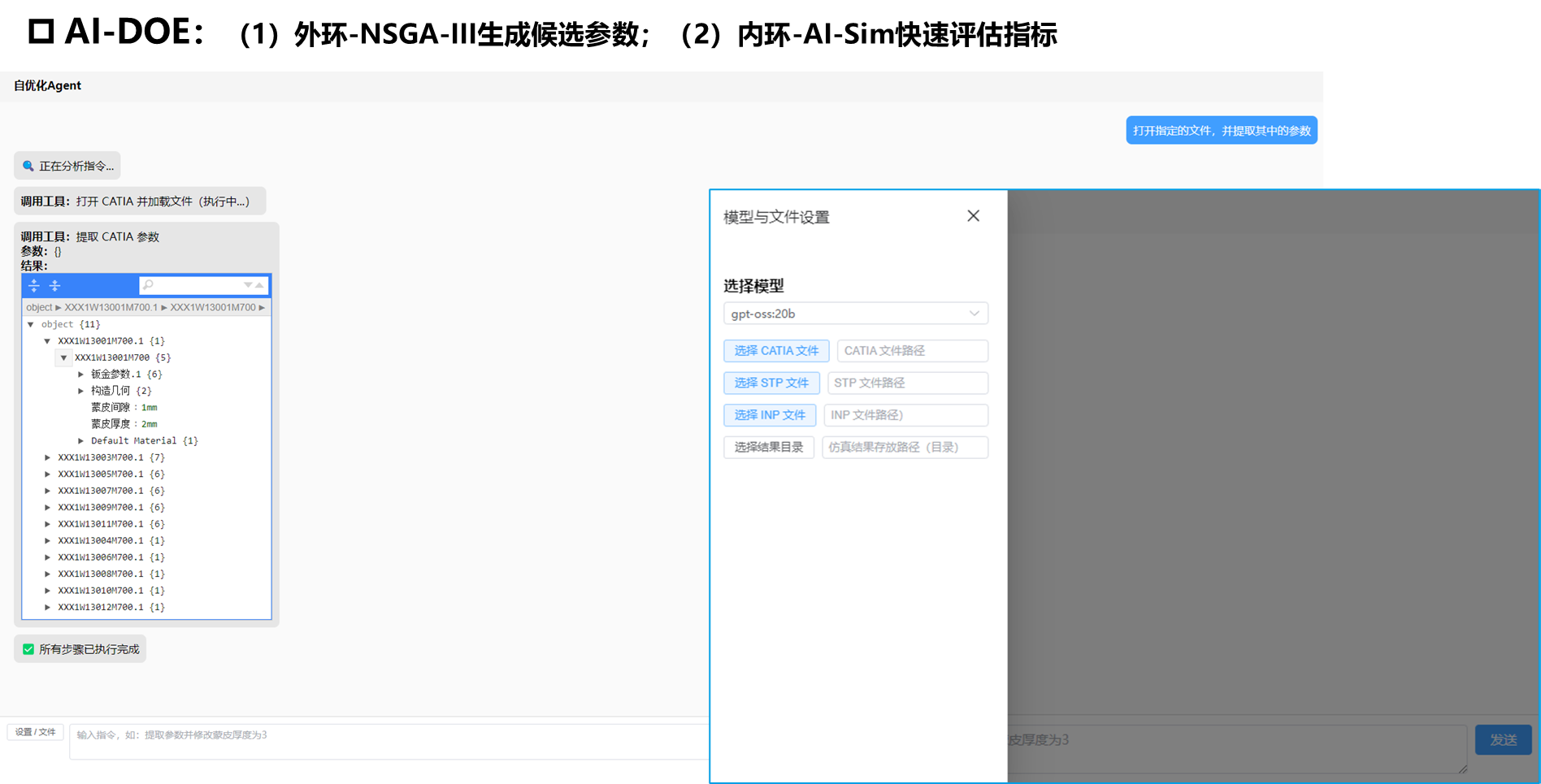This screenshot has width=1541, height=784.
Task: Click the green checkmark beside 所有步骤已执行完成
Action: (x=28, y=649)
